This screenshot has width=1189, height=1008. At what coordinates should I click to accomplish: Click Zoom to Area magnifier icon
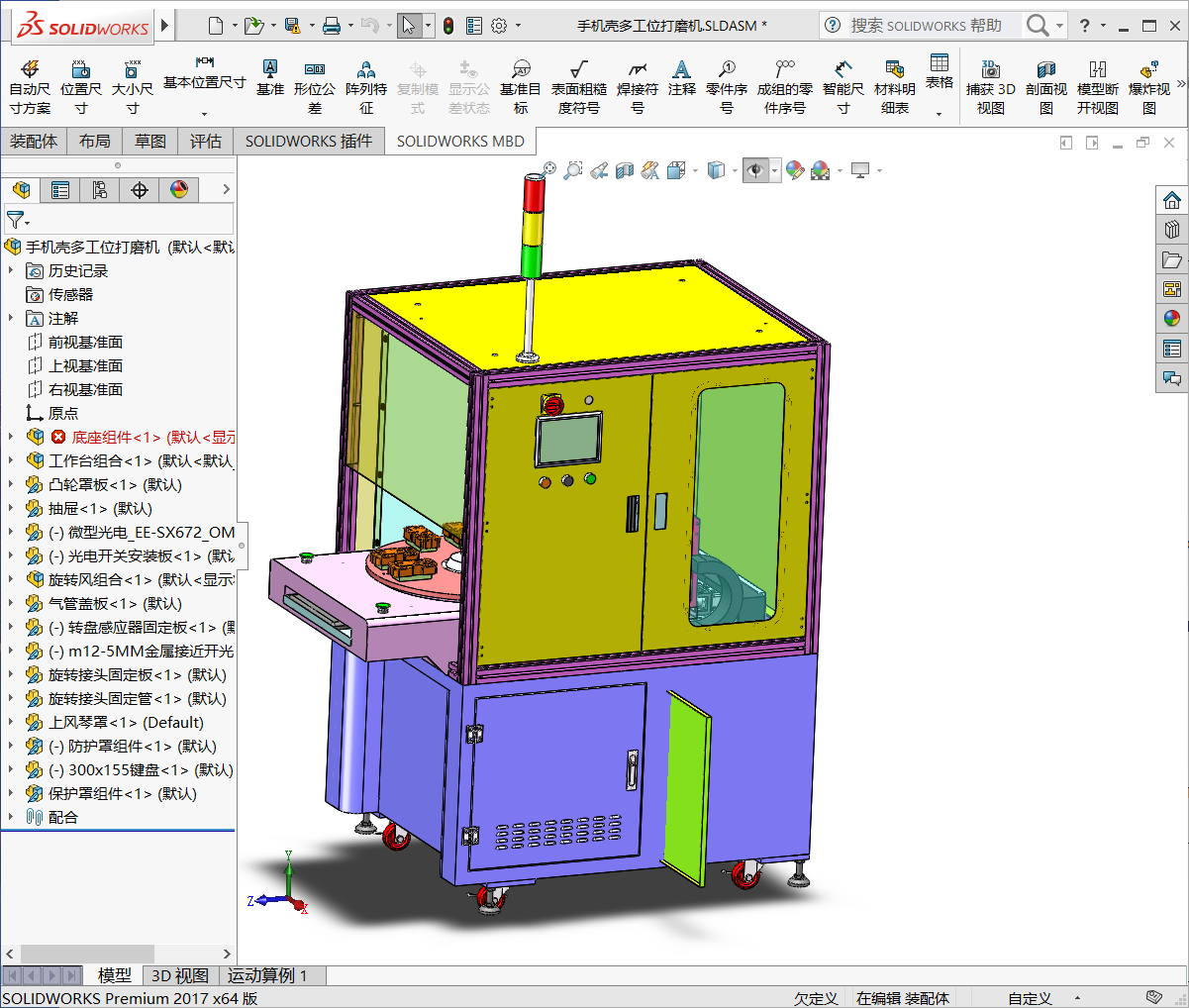coord(573,170)
